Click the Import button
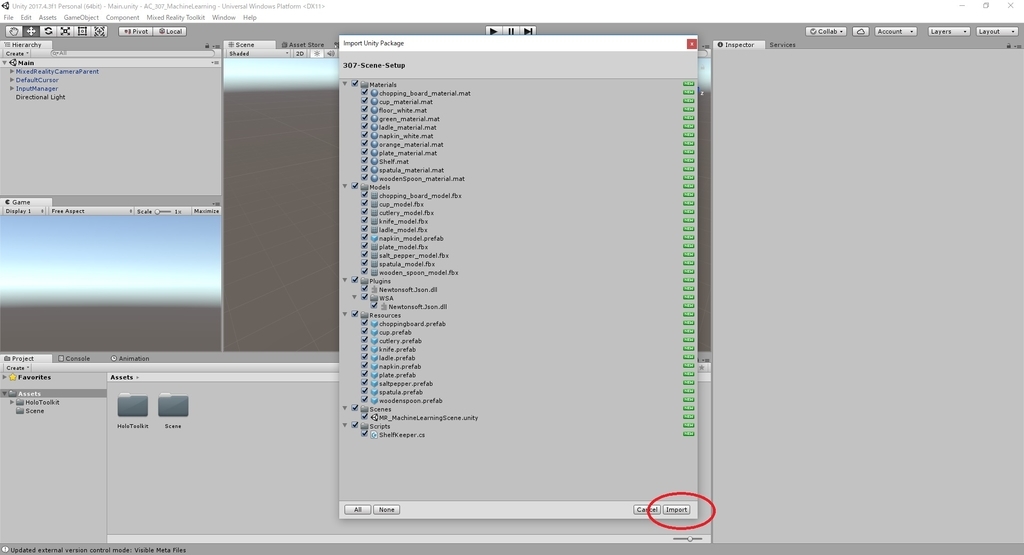The image size is (1024, 555). click(x=676, y=509)
